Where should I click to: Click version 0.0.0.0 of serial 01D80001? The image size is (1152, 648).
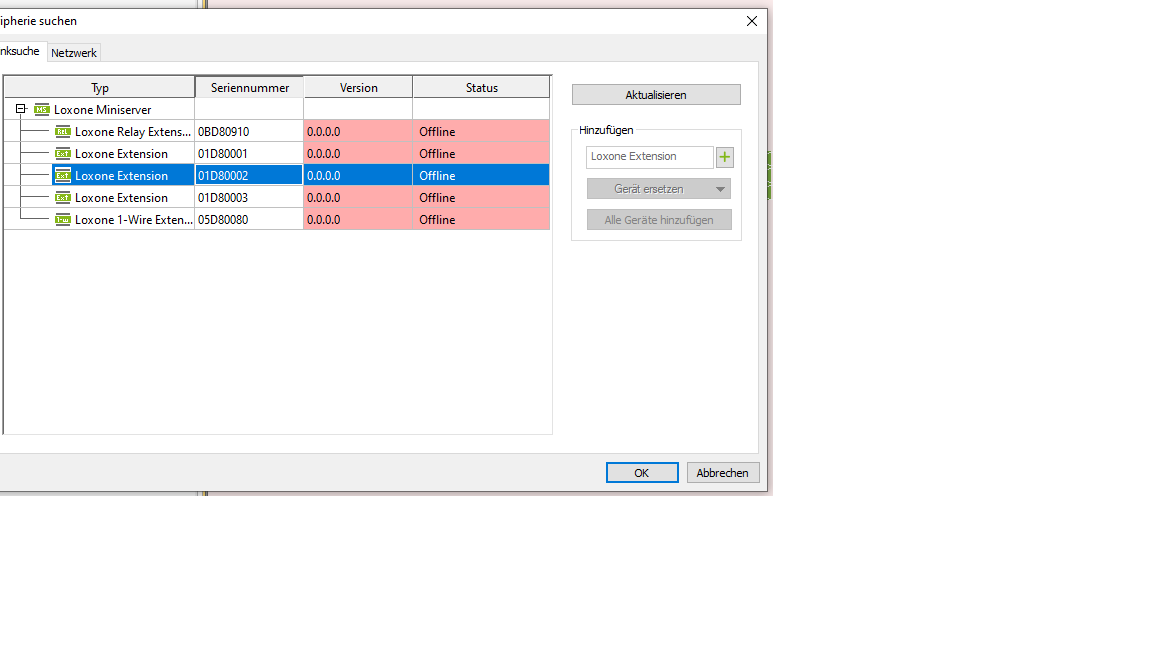click(x=323, y=154)
